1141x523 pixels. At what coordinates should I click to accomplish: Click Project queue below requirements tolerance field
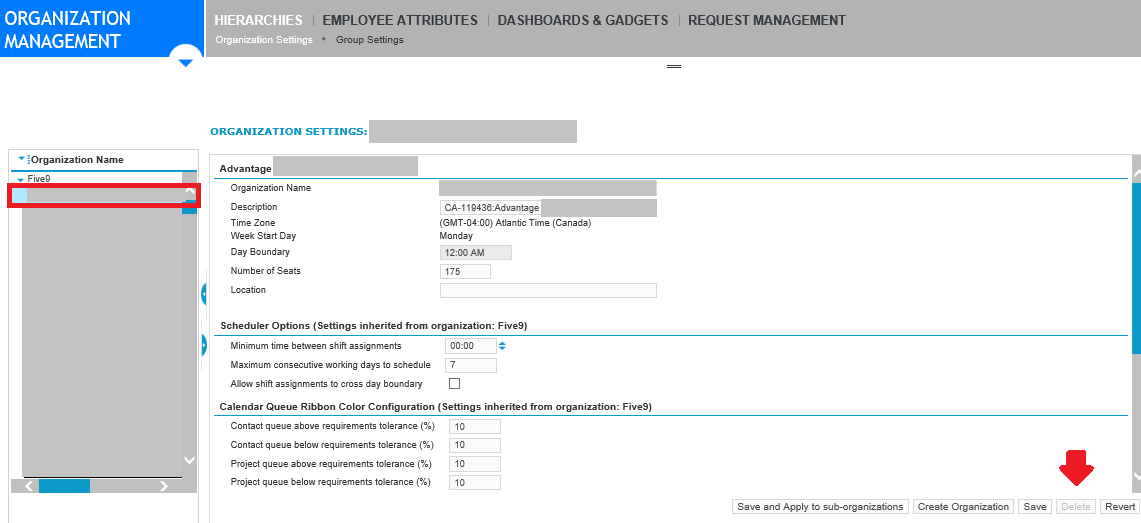click(475, 483)
